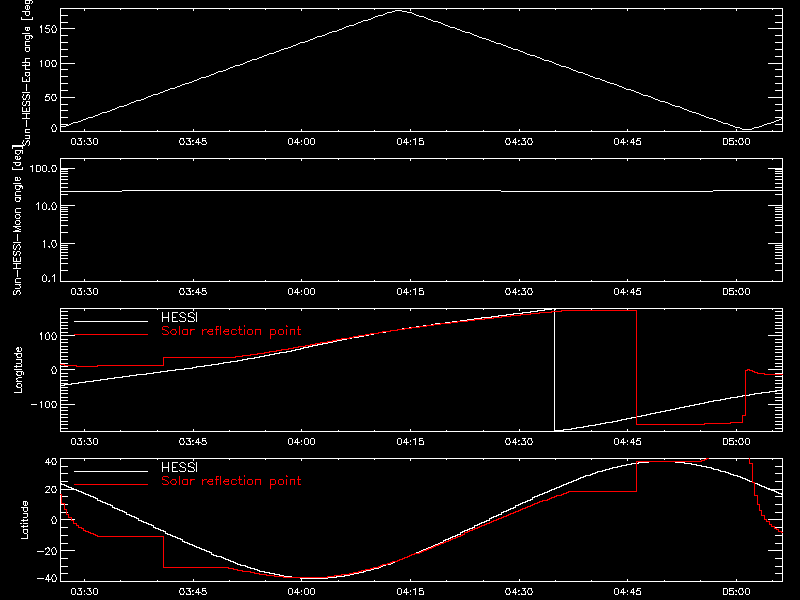The width and height of the screenshot is (800, 600).
Task: Click the 50 tick label on Earth angle plot
Action: pyautogui.click(x=51, y=97)
